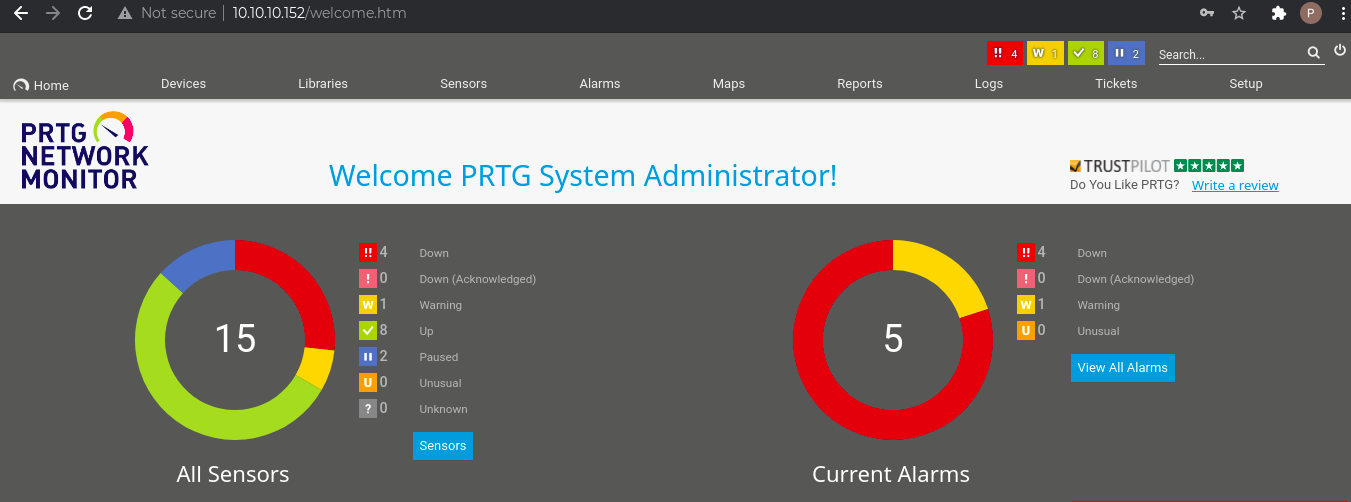
Task: Click the Down (Acknowledged) icon in All Sensors legend
Action: (367, 279)
